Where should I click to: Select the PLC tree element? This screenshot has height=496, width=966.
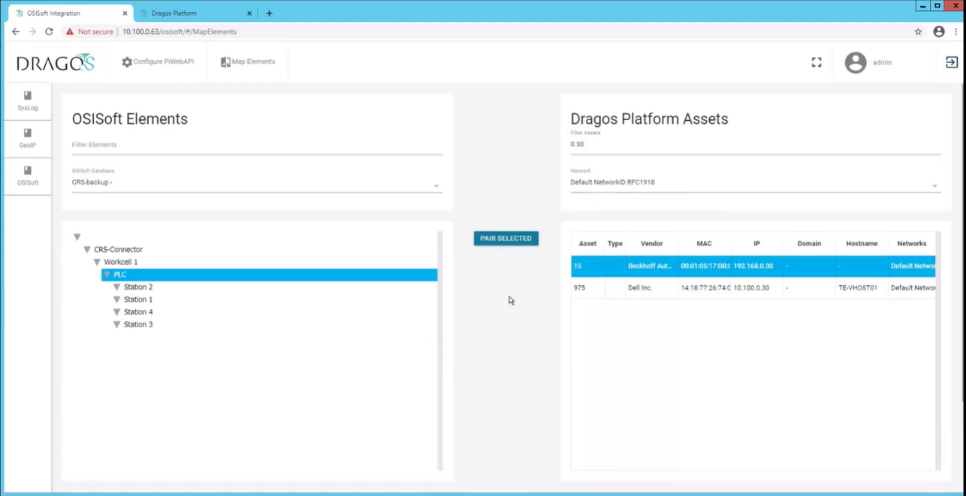(269, 274)
